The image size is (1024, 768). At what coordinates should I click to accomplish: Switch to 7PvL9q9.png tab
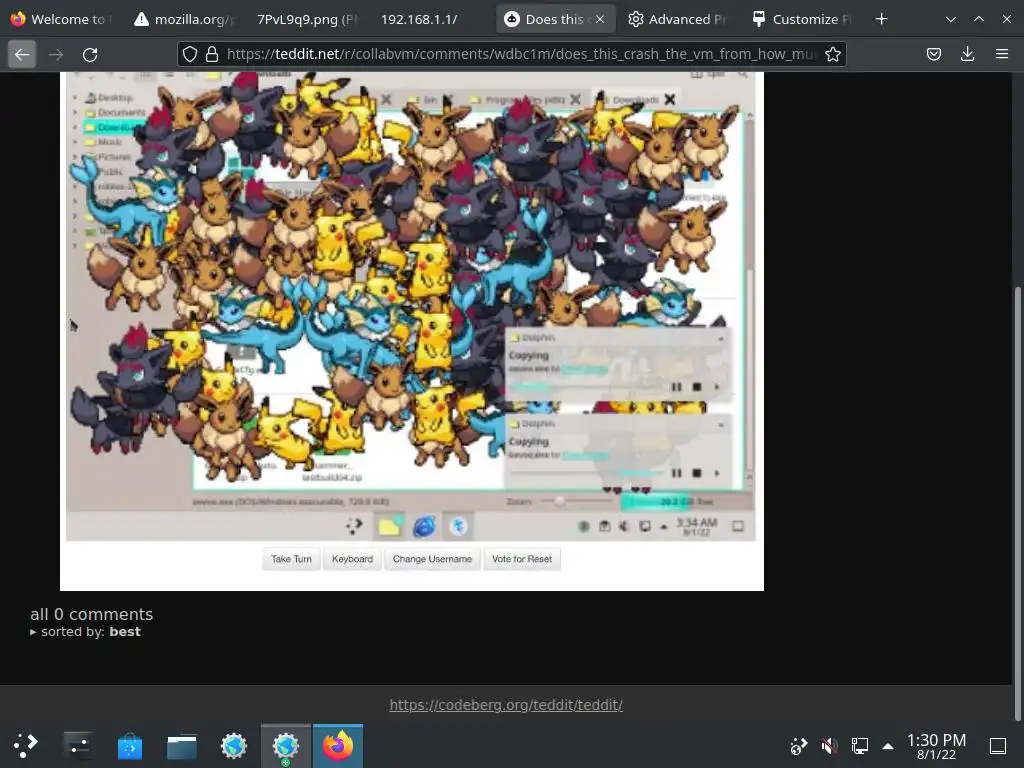307,19
